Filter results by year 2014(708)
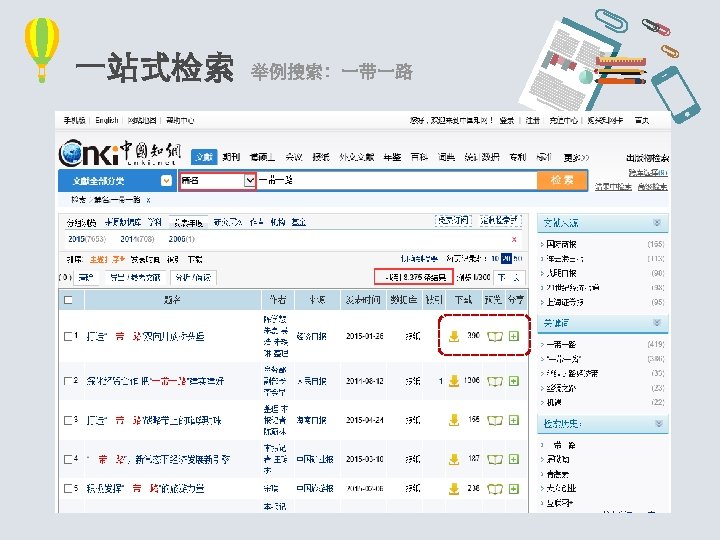720x540 pixels. click(137, 239)
